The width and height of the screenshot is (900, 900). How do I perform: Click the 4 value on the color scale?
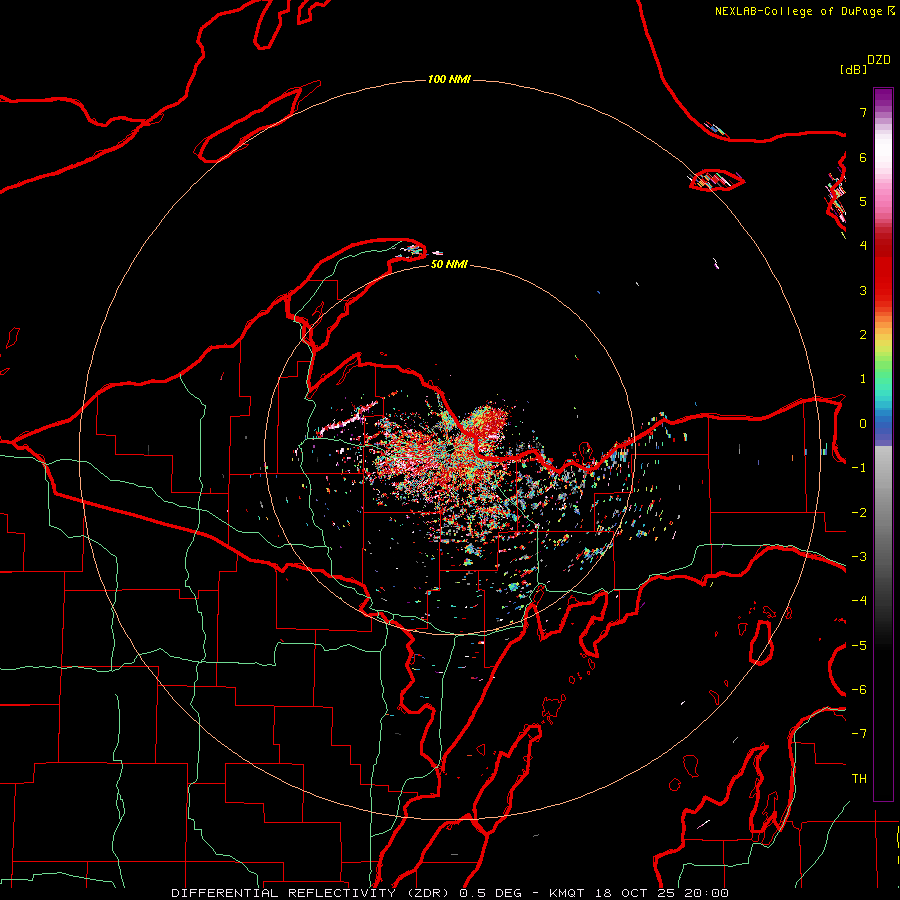[863, 246]
